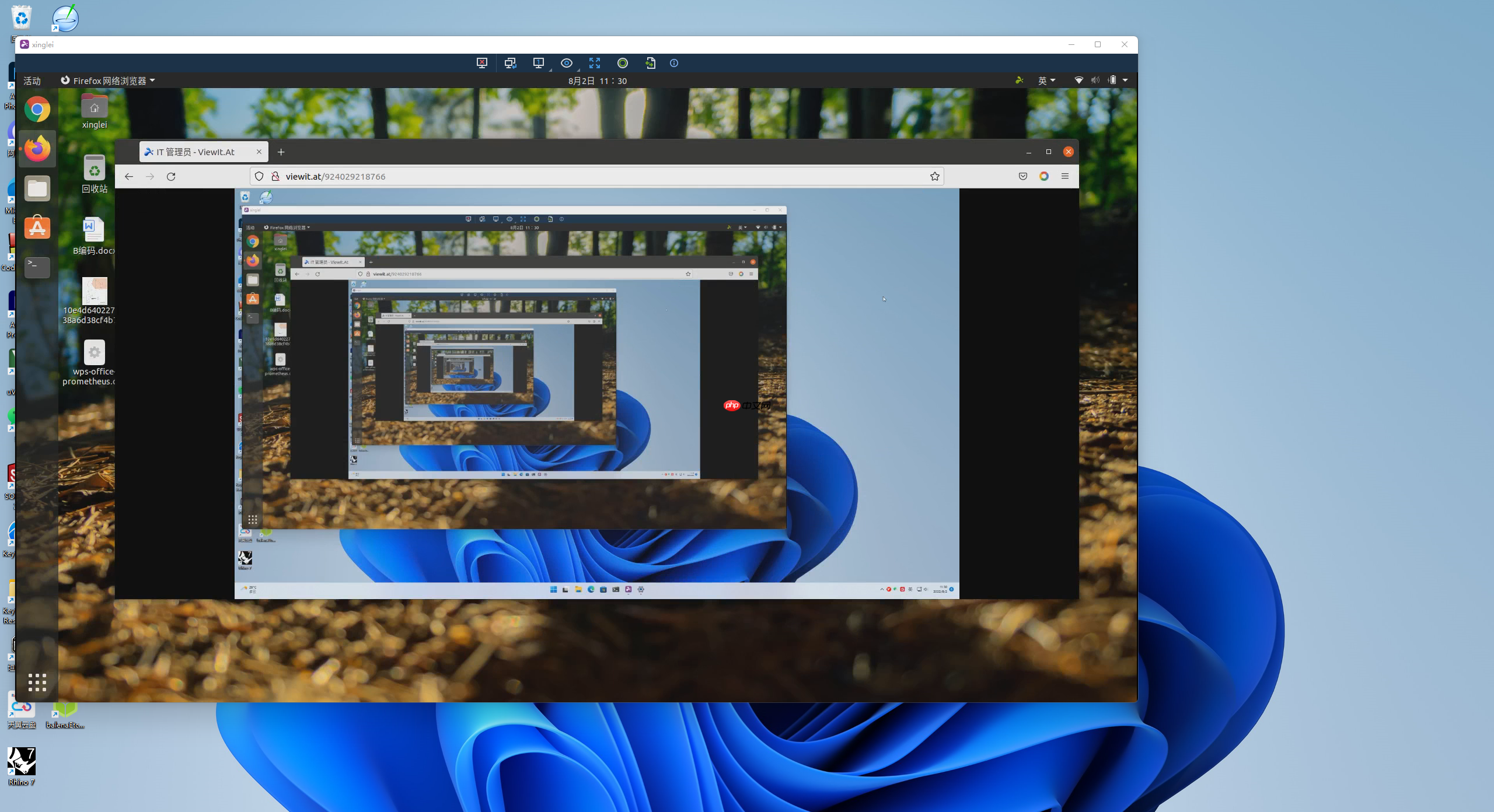The height and width of the screenshot is (812, 1494).
Task: Toggle the green session recording button
Action: click(x=623, y=63)
